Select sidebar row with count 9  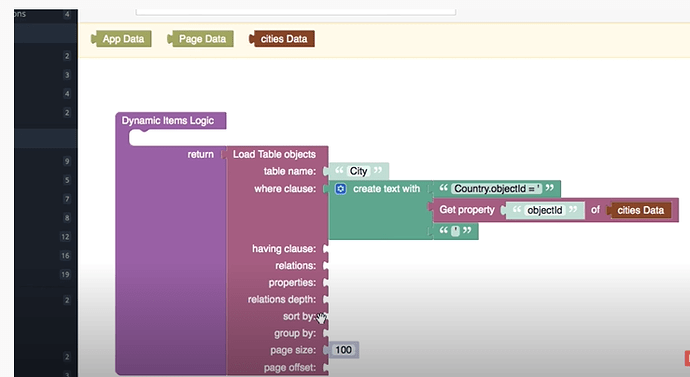click(46, 161)
